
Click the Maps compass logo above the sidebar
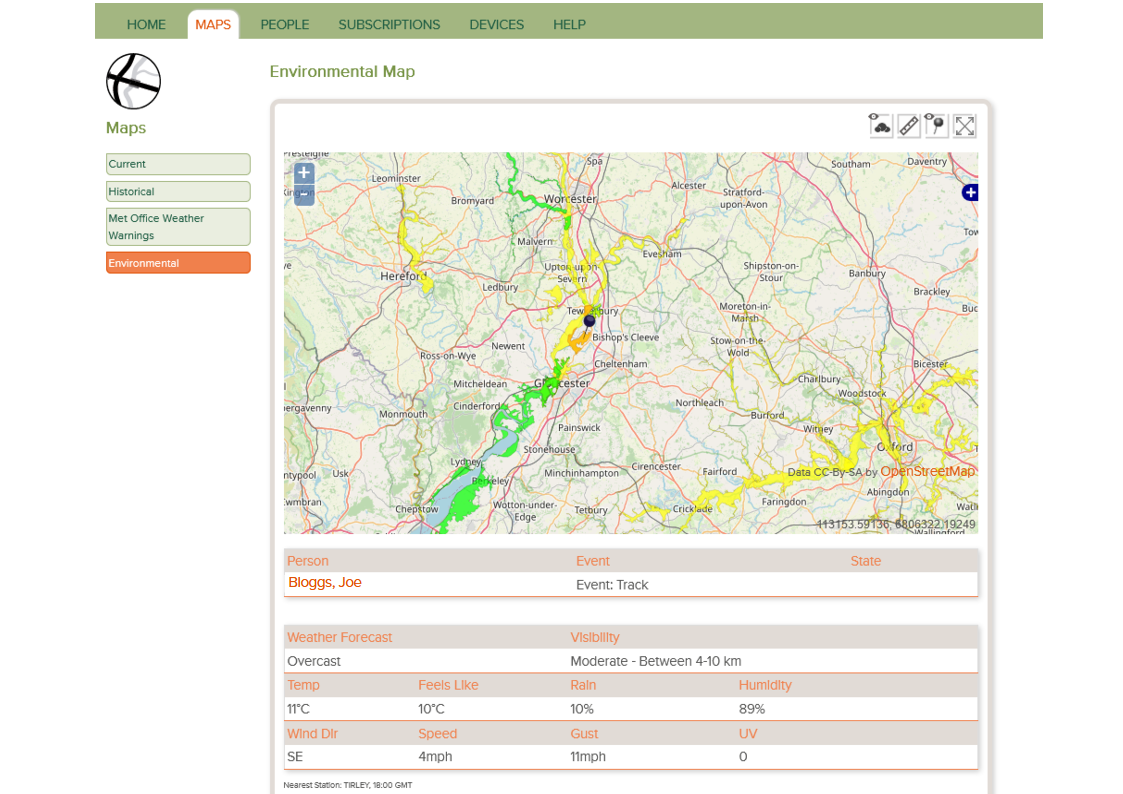click(133, 80)
